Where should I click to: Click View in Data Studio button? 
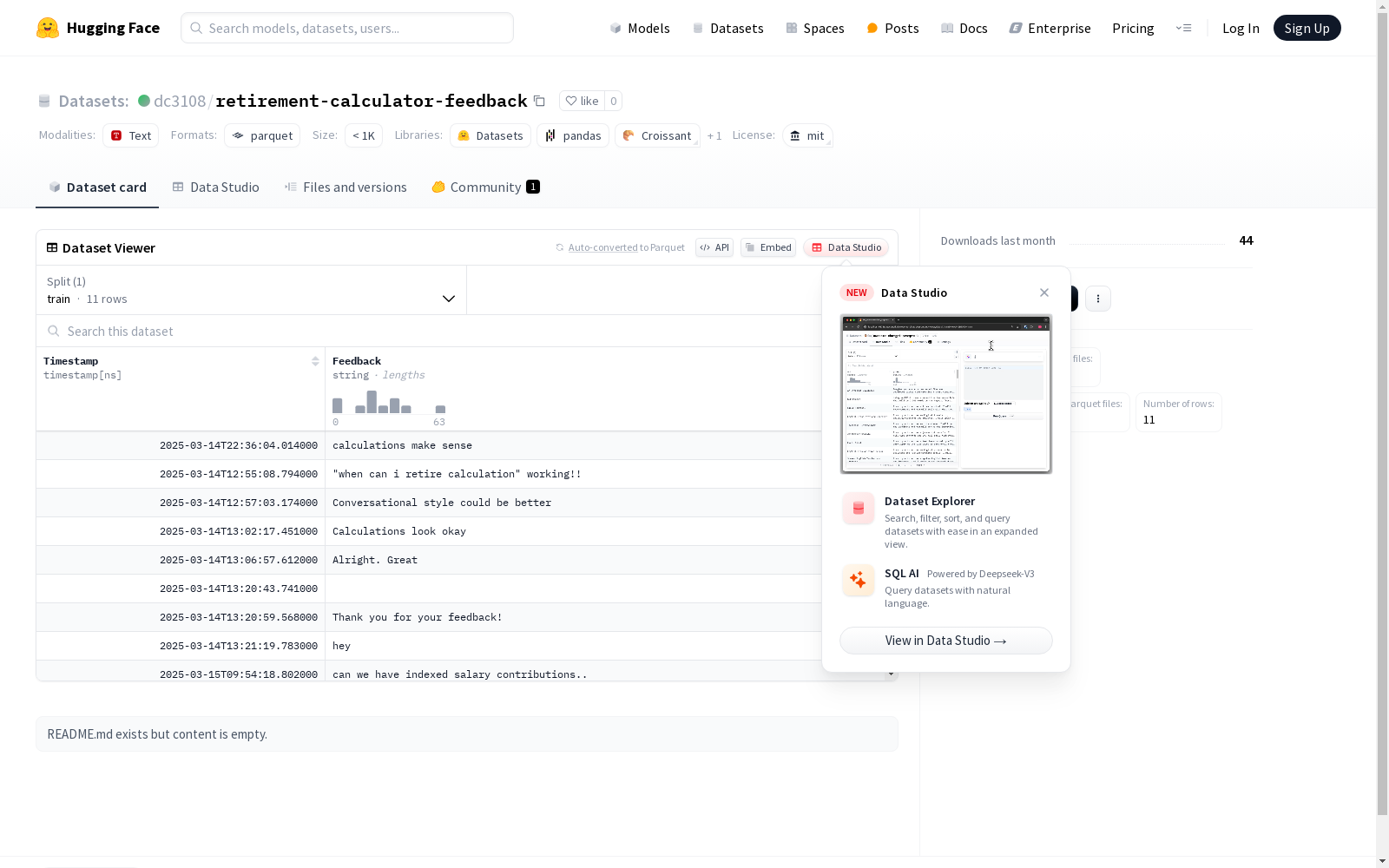tap(946, 641)
